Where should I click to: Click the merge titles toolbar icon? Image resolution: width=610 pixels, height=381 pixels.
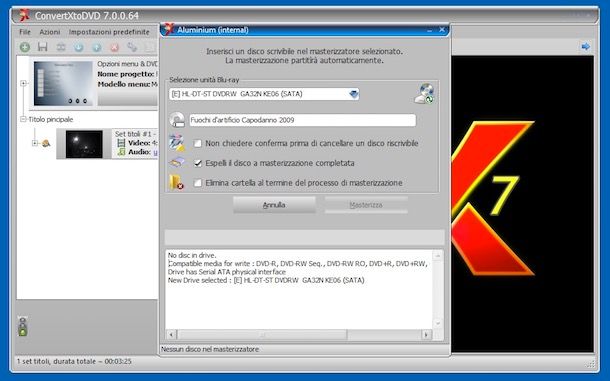61,47
